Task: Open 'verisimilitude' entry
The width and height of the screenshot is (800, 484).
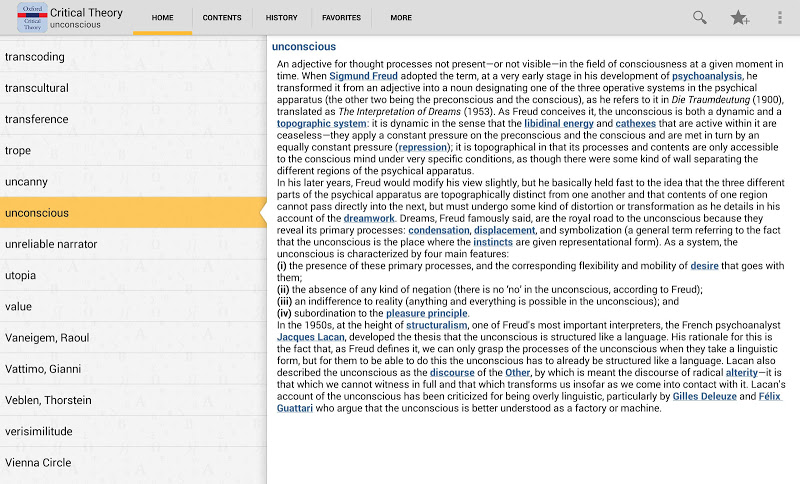Action: coord(133,431)
